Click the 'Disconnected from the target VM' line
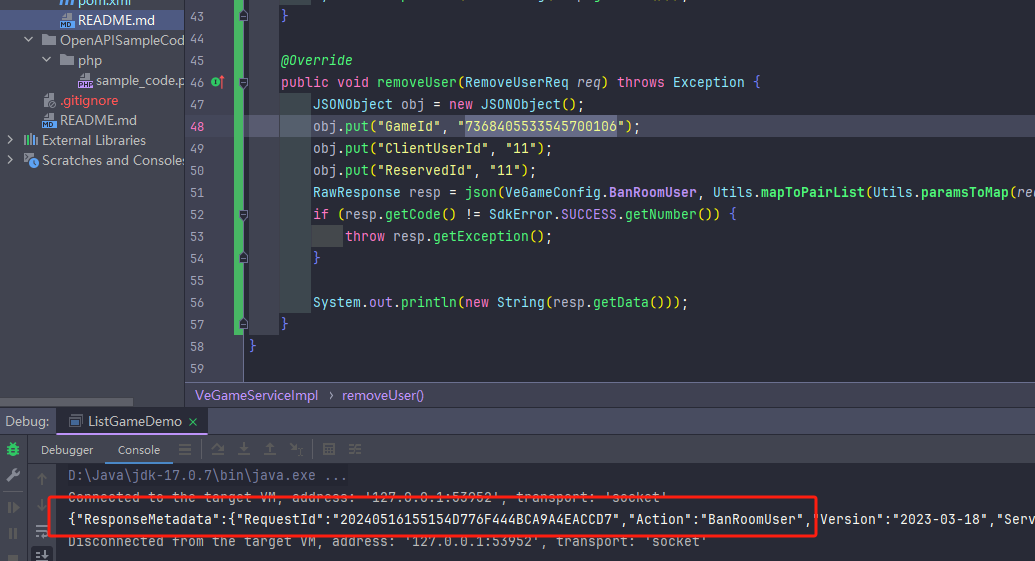Image resolution: width=1035 pixels, height=561 pixels. point(387,542)
